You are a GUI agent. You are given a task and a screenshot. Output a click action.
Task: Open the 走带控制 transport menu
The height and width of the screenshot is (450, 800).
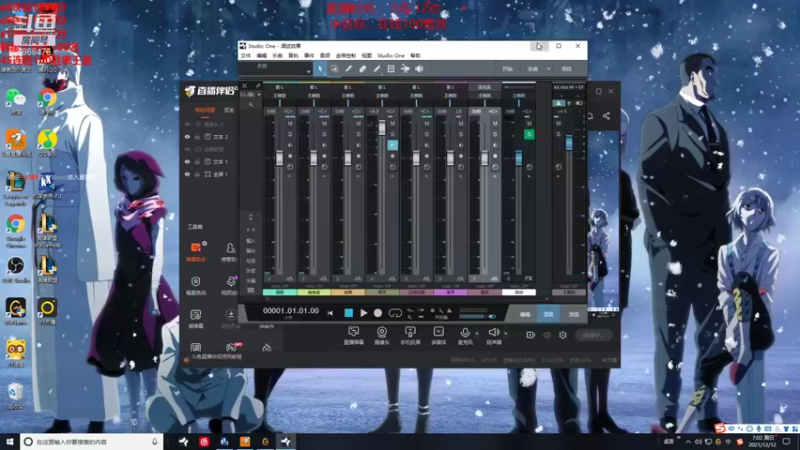click(x=345, y=56)
